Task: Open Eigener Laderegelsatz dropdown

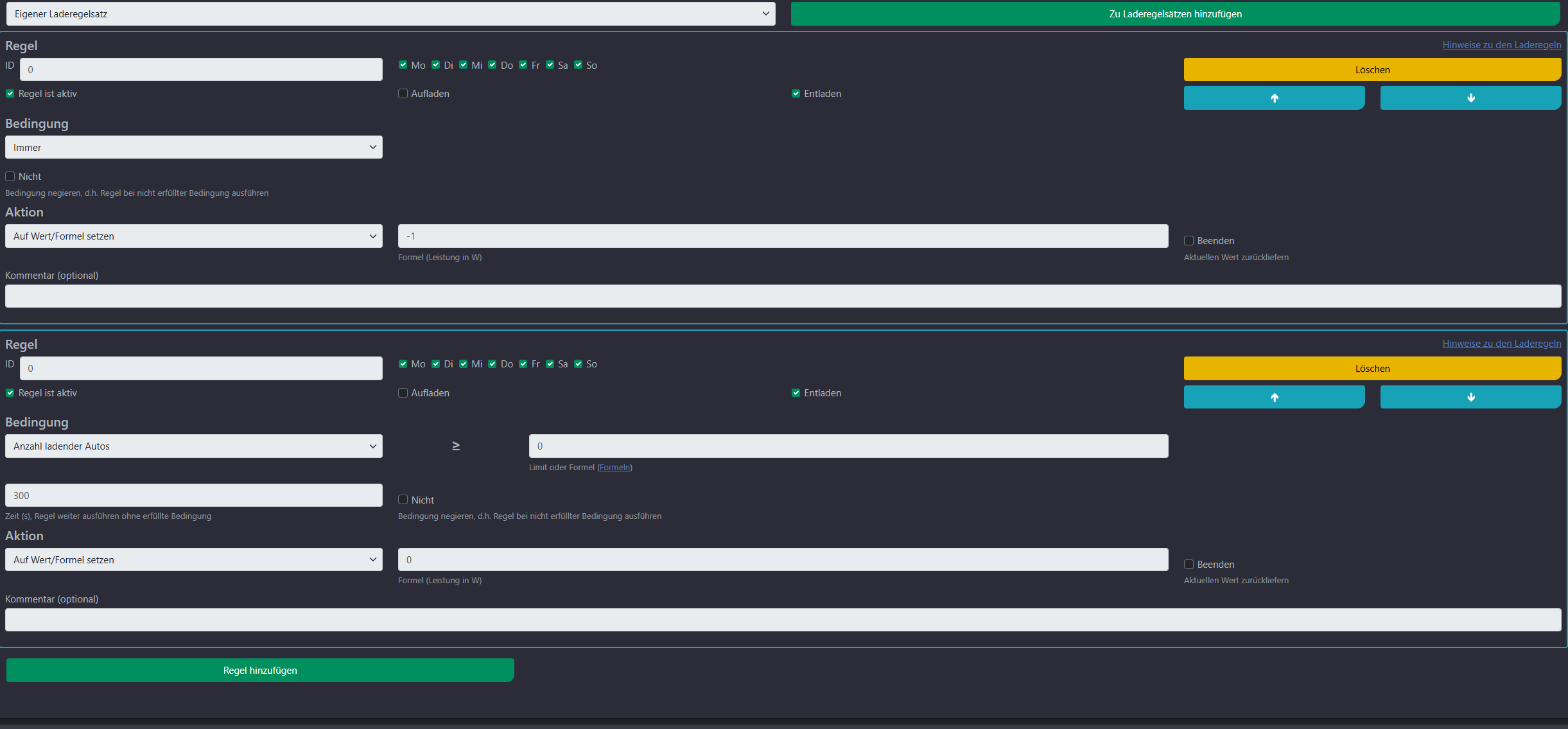Action: pyautogui.click(x=390, y=13)
